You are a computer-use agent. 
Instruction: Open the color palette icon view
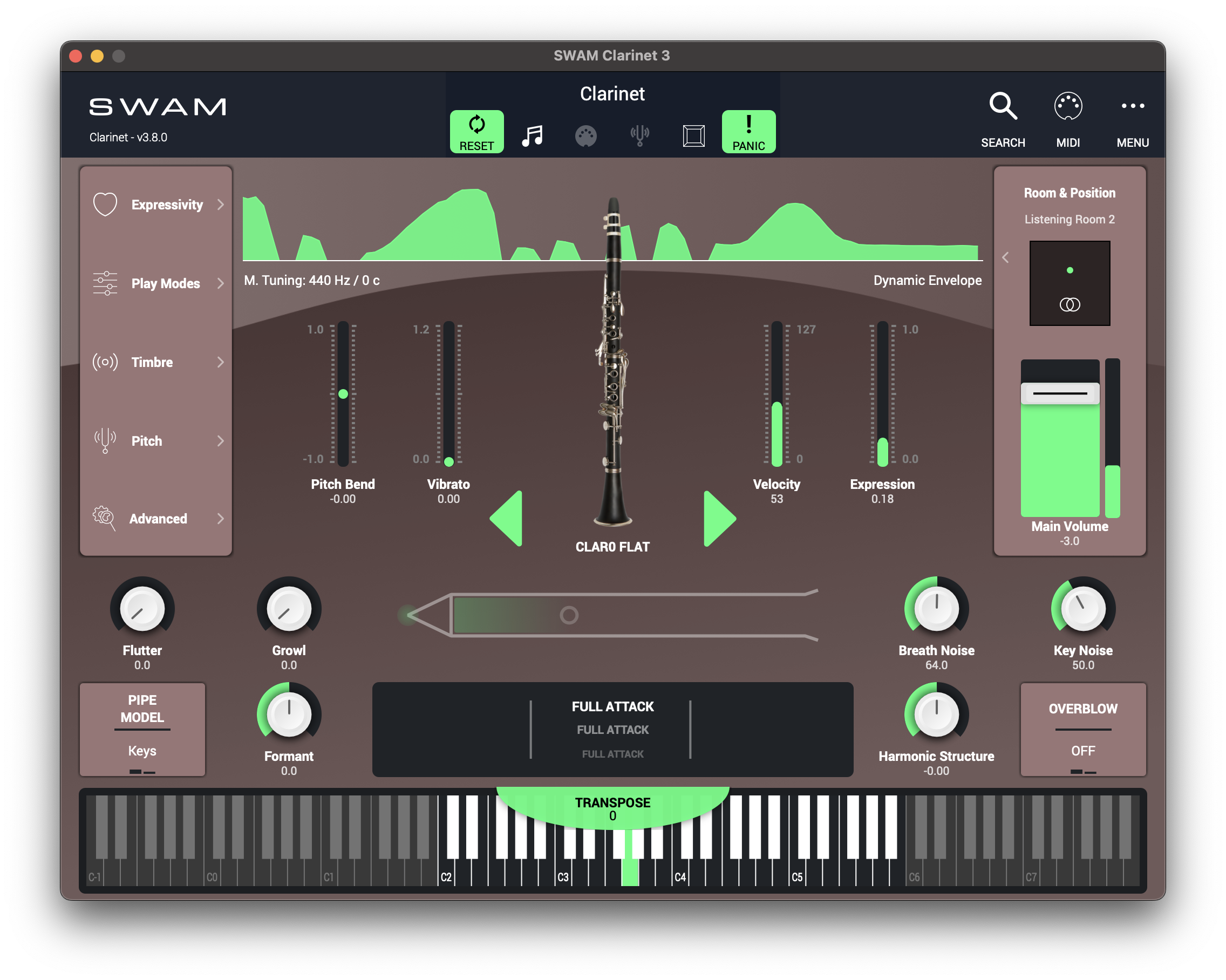point(585,136)
